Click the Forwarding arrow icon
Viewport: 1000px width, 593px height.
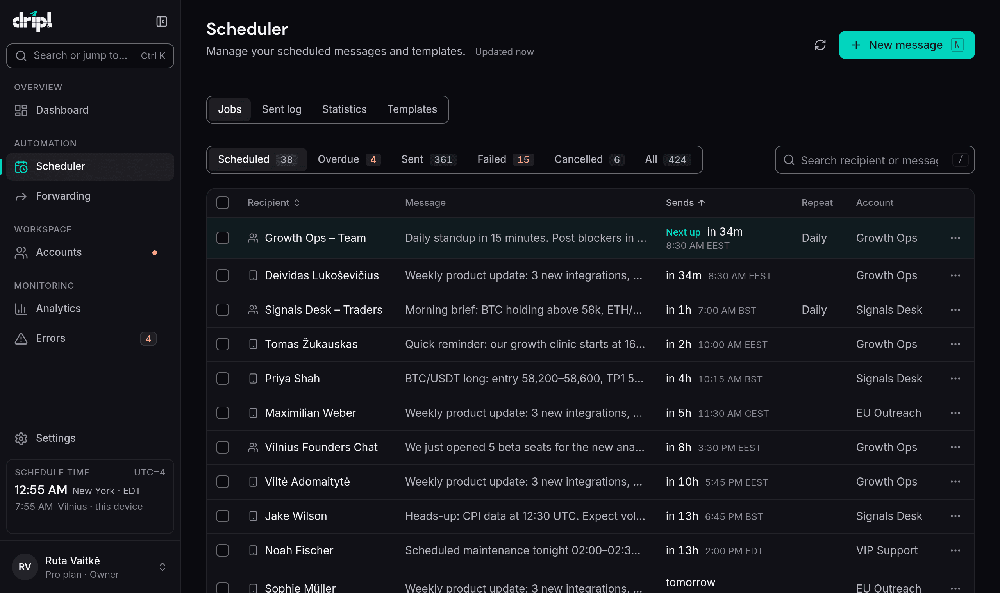coord(21,196)
